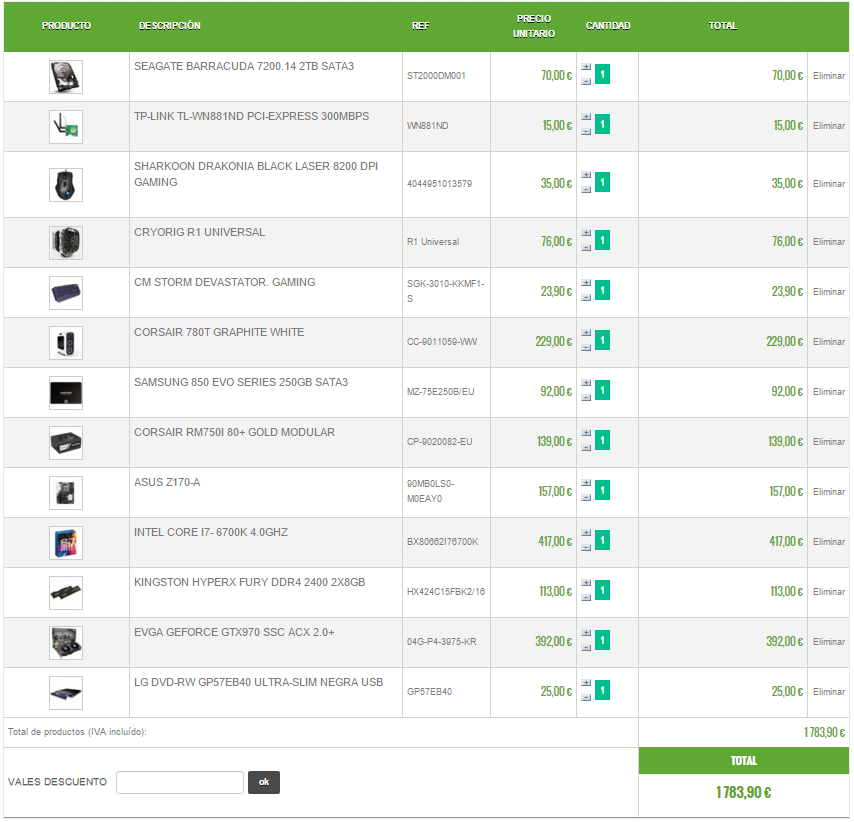Increase quantity of Intel Core i7-6700K
This screenshot has height=822, width=854.
tap(586, 533)
